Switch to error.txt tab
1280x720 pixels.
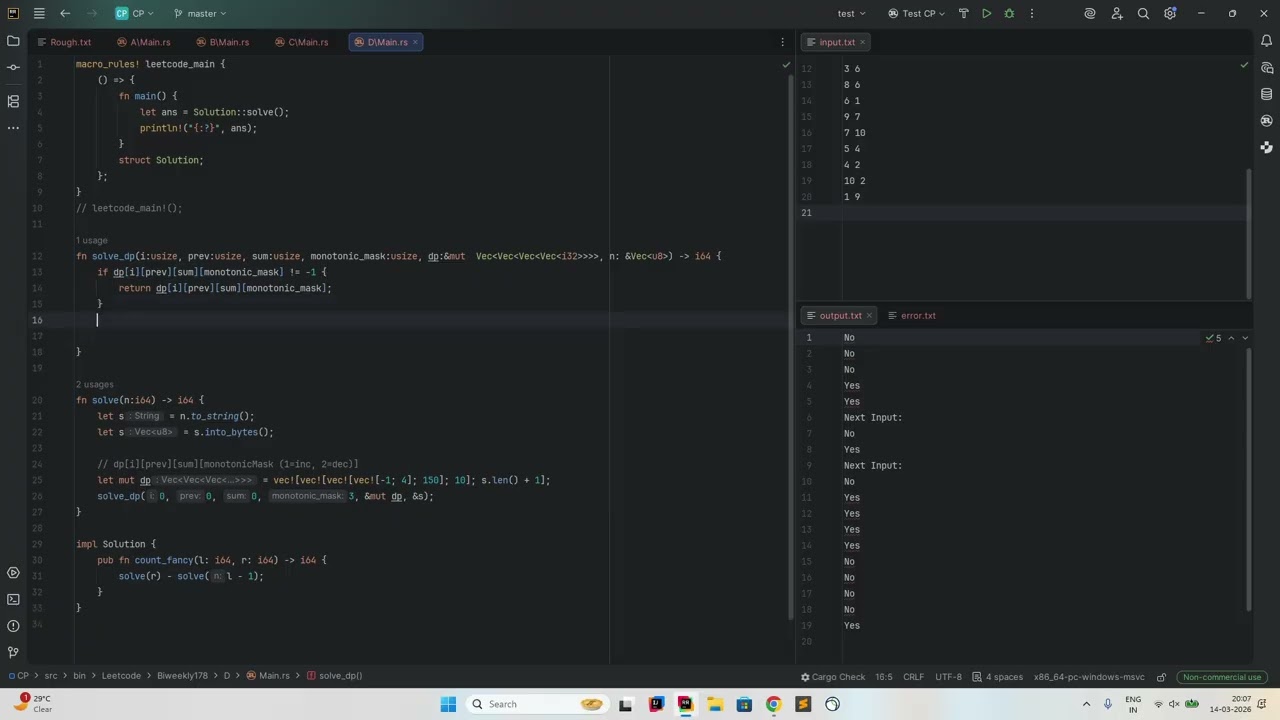tap(912, 316)
